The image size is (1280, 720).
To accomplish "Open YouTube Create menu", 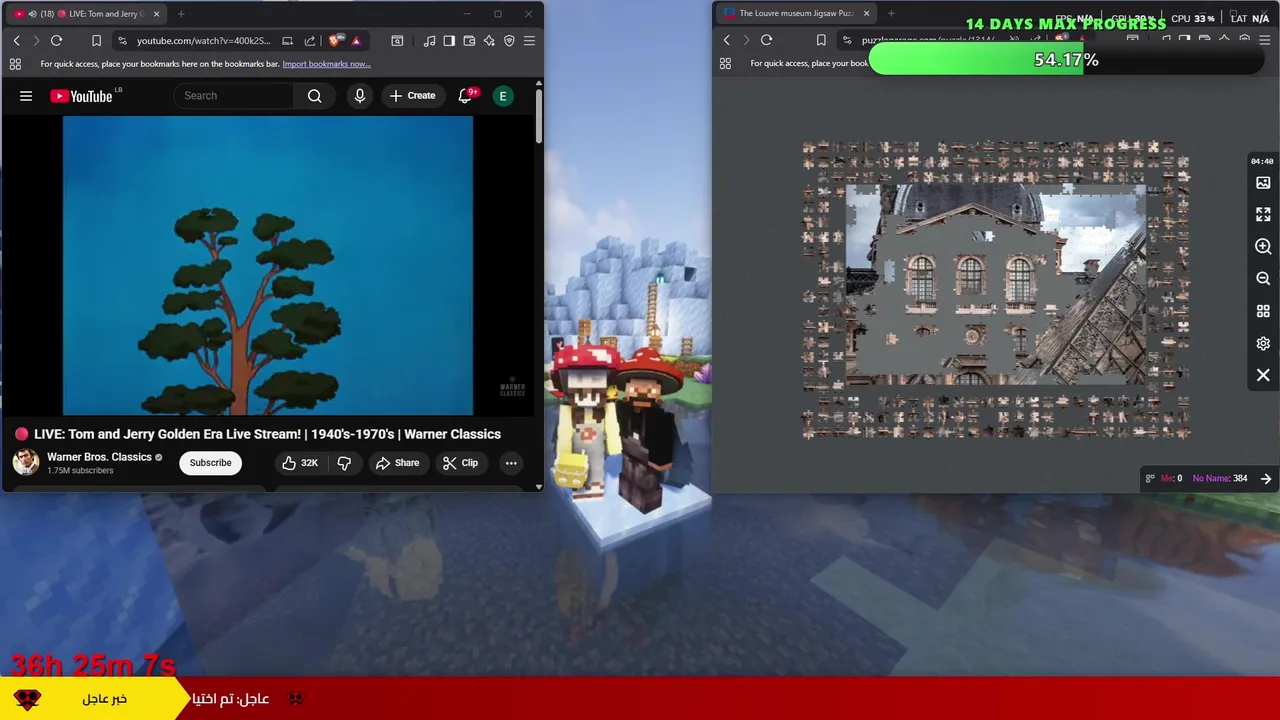I will pos(412,96).
